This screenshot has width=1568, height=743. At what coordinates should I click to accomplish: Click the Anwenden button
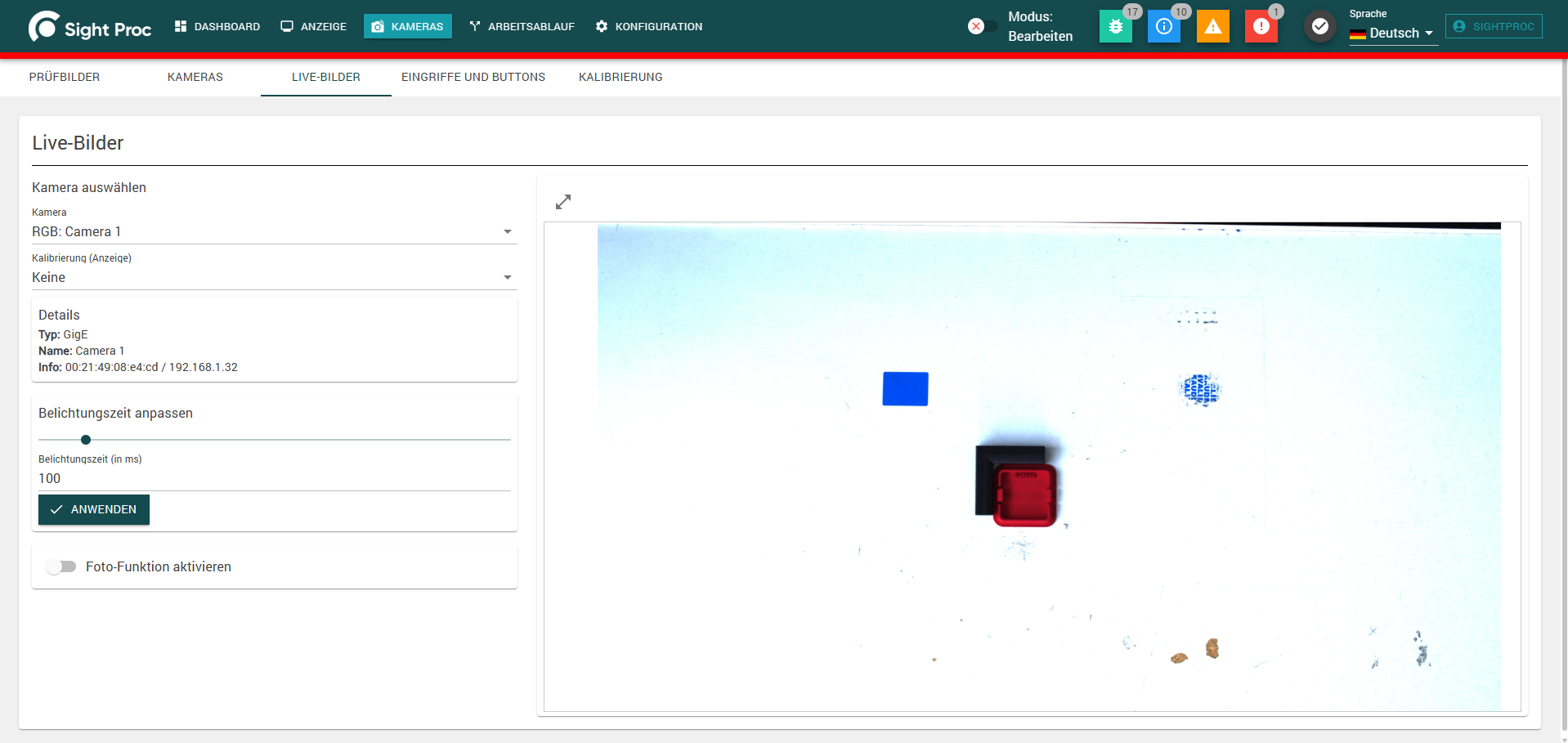click(94, 509)
